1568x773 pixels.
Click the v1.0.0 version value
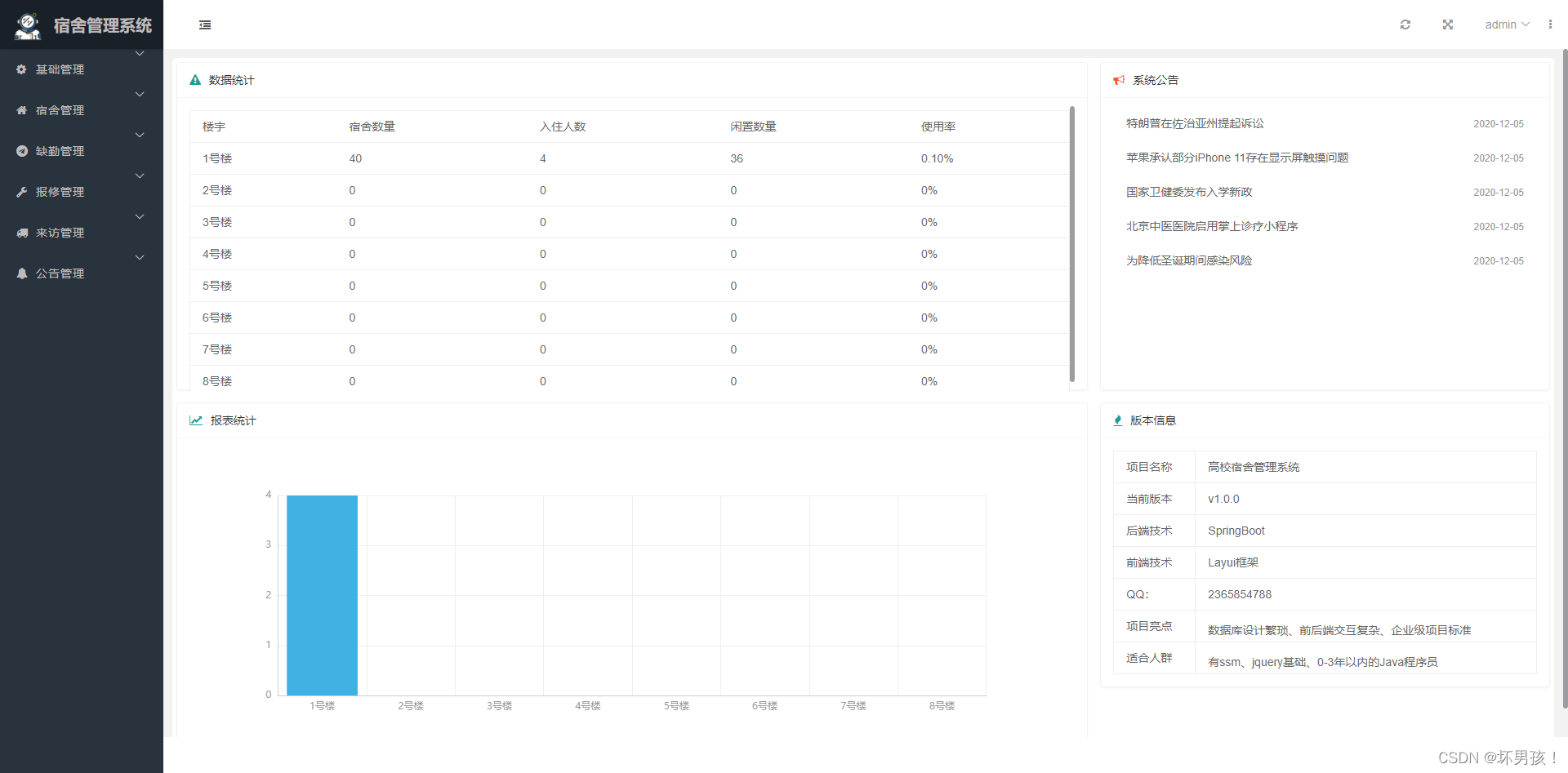point(1223,499)
